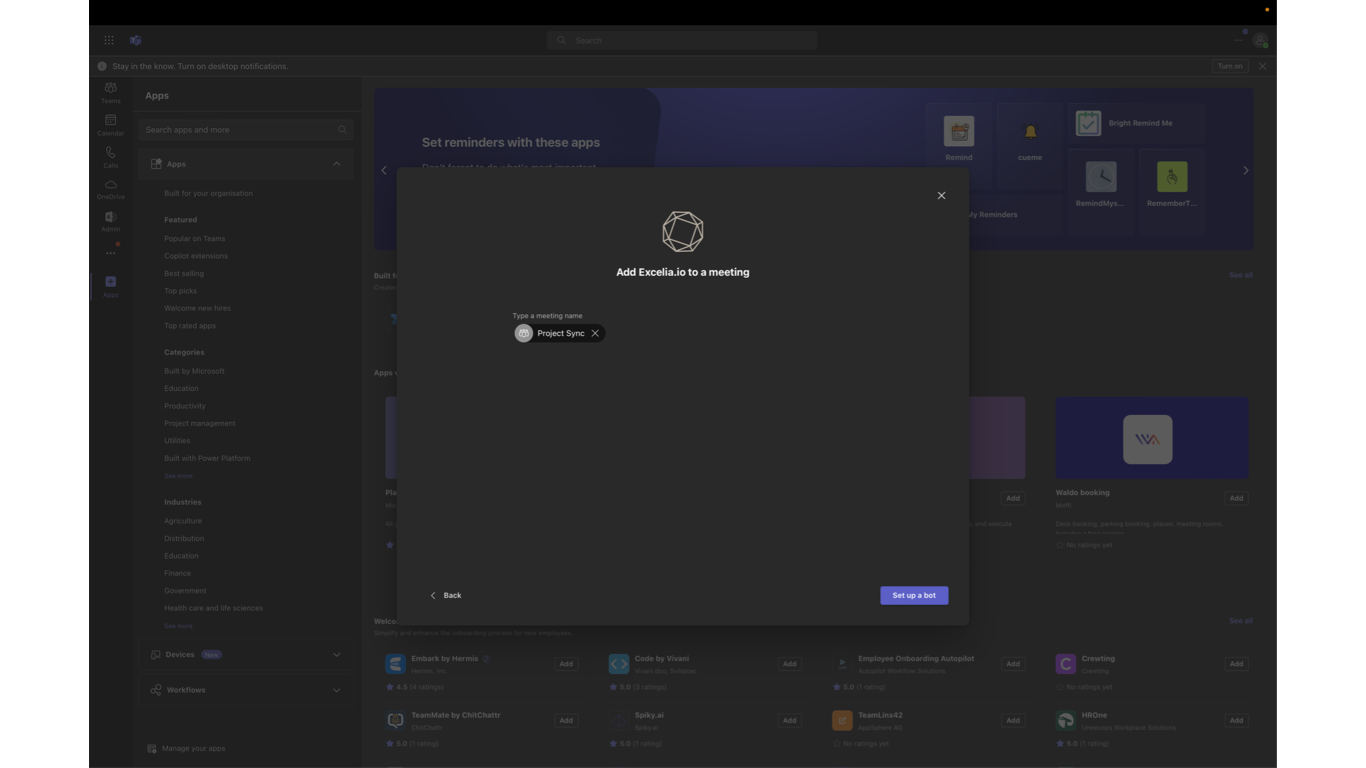
Task: Open the RememberT... app tile
Action: tap(1171, 185)
